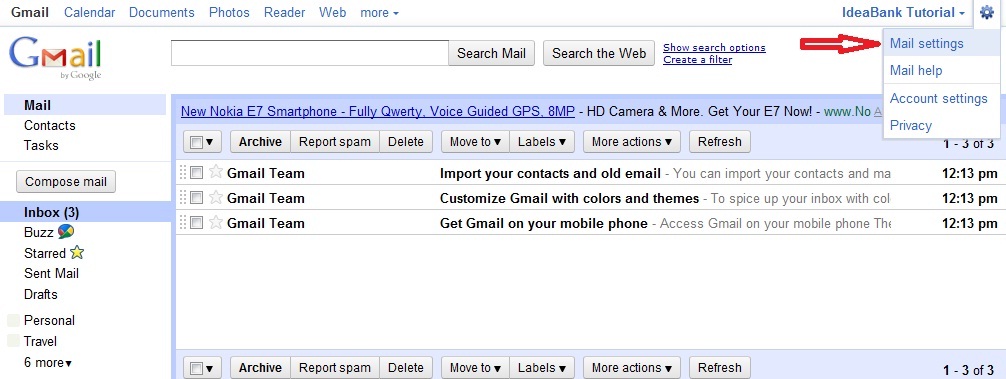
Task: Open the settings gear icon
Action: (986, 12)
